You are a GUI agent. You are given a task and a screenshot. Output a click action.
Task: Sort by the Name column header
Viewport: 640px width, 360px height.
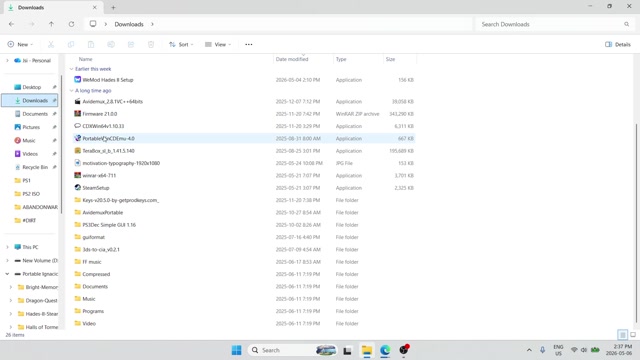86,59
